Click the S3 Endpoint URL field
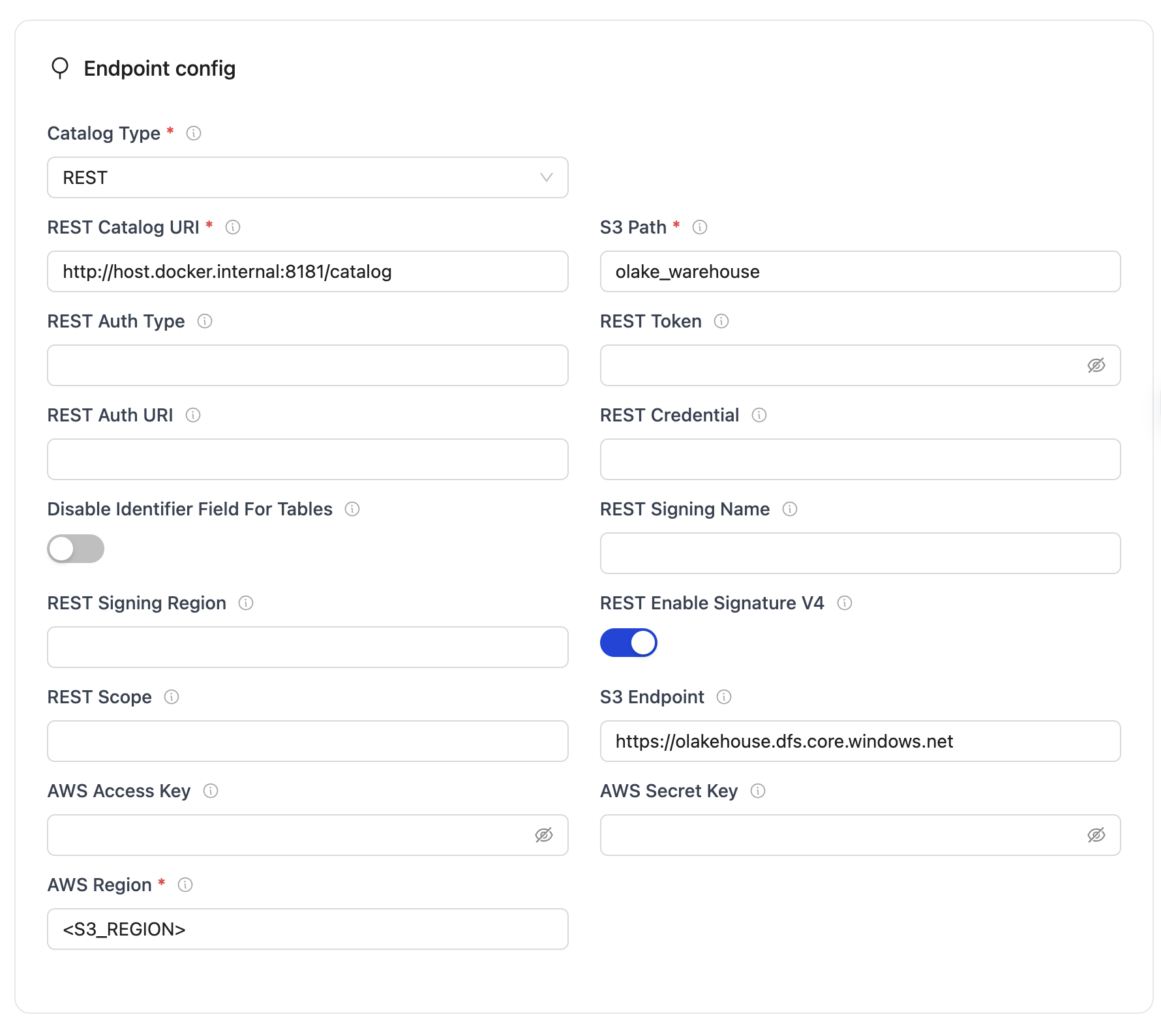Image resolution: width=1161 pixels, height=1036 pixels. (860, 741)
